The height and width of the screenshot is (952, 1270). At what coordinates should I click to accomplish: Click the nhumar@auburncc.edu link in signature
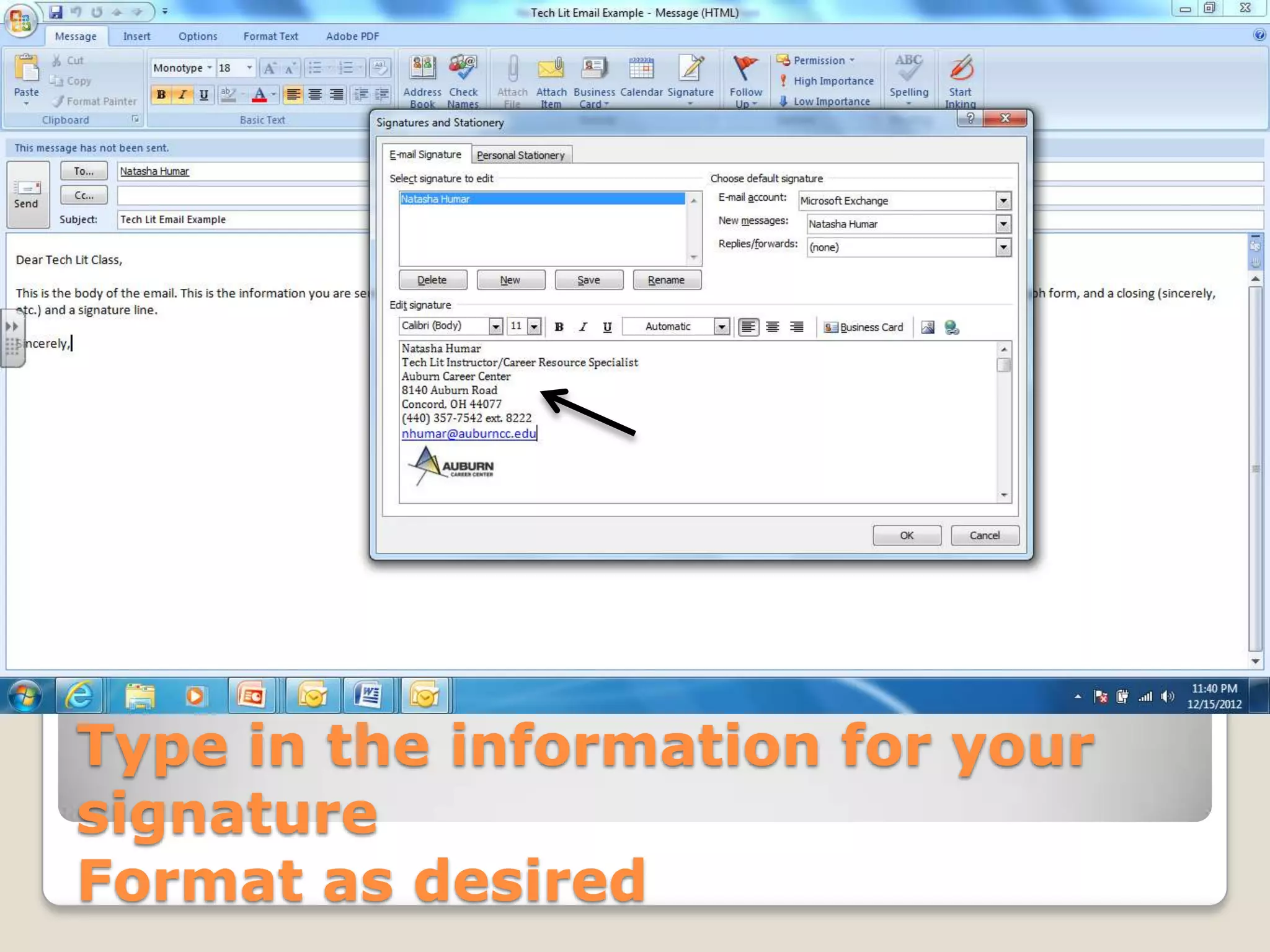pyautogui.click(x=469, y=433)
